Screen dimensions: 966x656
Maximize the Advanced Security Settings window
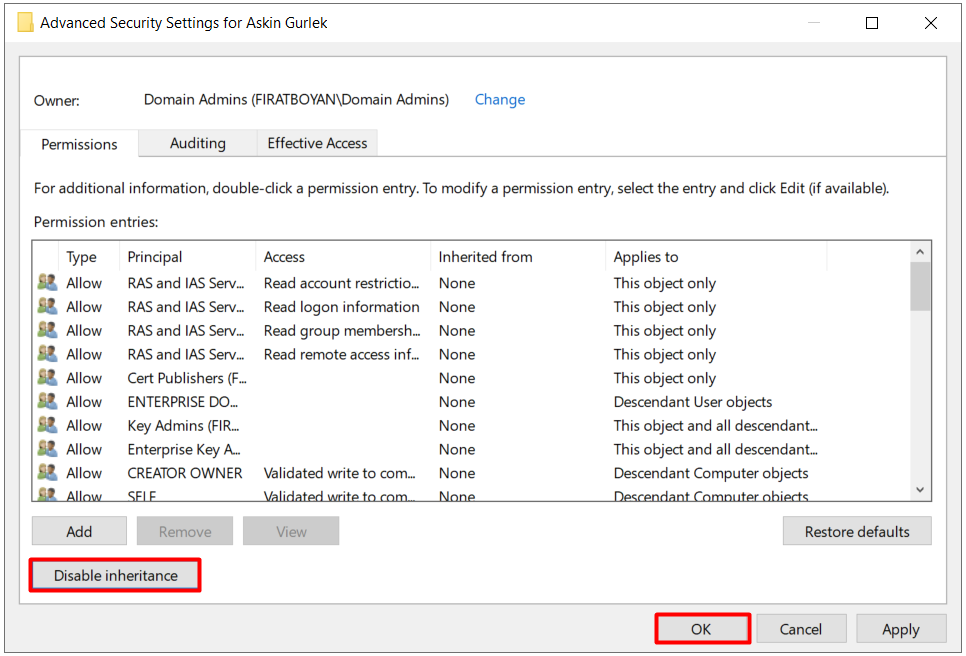pyautogui.click(x=872, y=23)
